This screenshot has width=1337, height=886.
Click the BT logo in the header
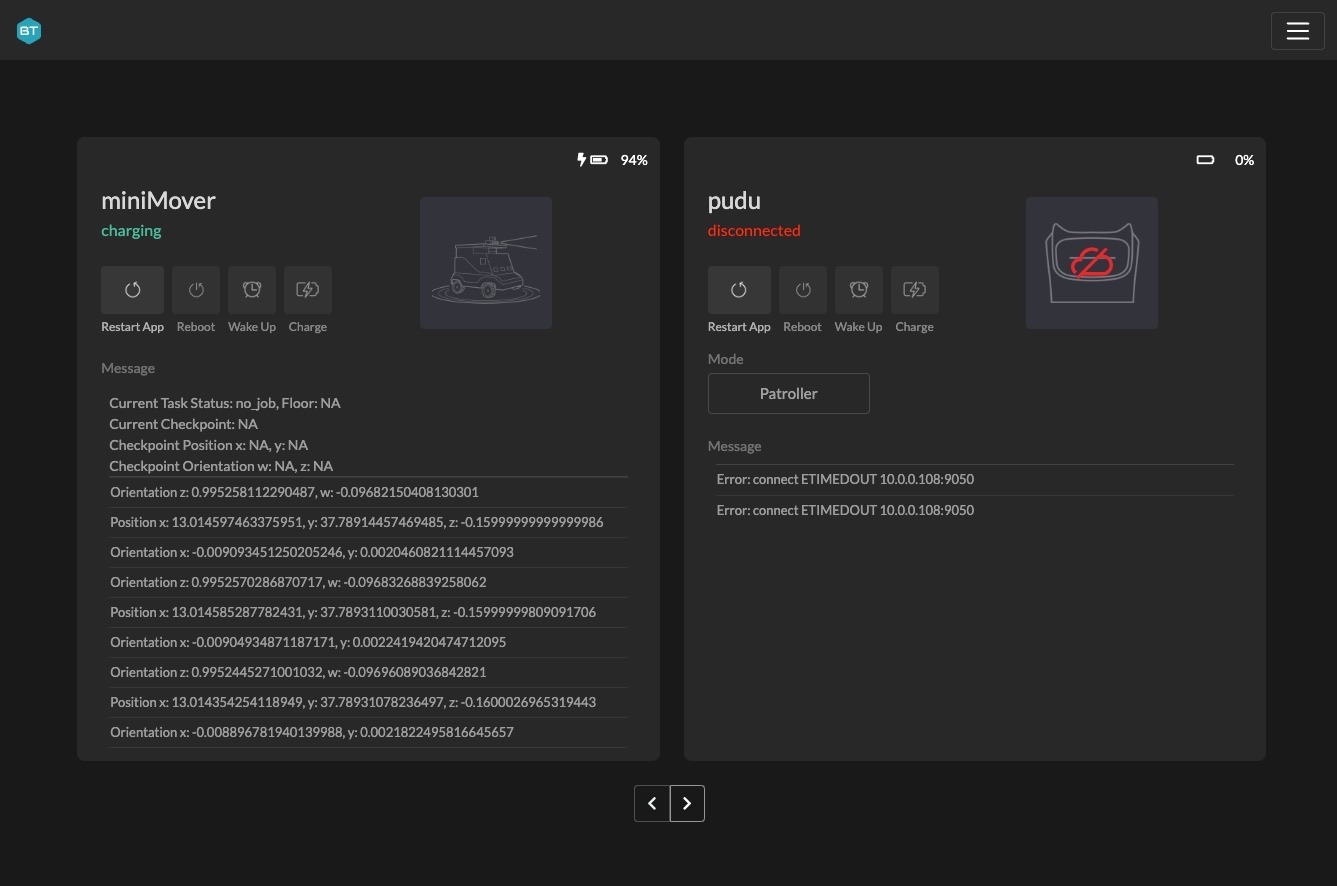click(29, 31)
